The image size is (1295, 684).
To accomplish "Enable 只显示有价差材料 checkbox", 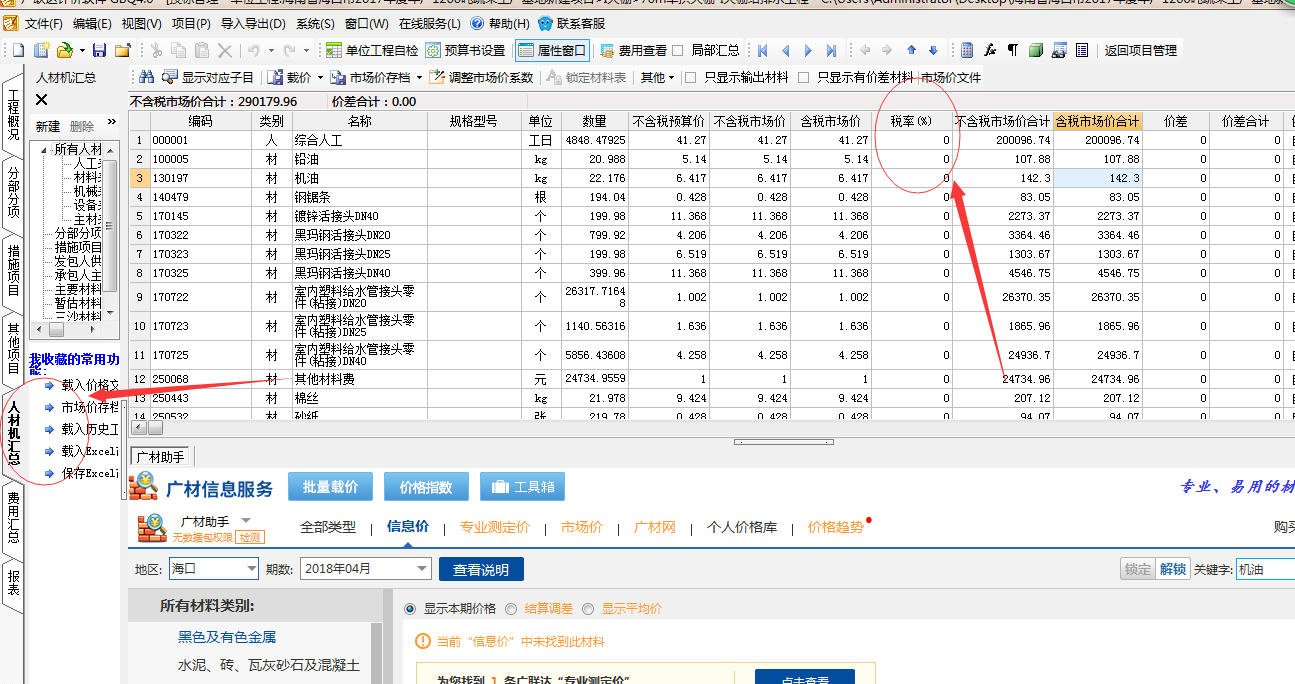I will point(803,77).
